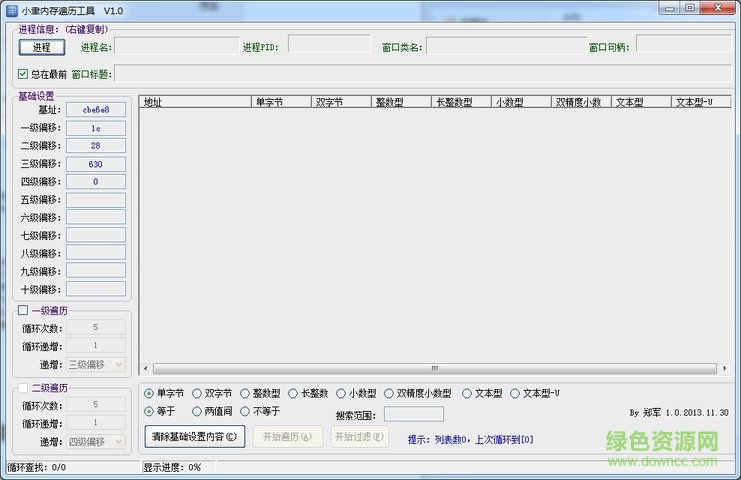Click the 开始遍历(A) button
This screenshot has width=741, height=480.
288,437
